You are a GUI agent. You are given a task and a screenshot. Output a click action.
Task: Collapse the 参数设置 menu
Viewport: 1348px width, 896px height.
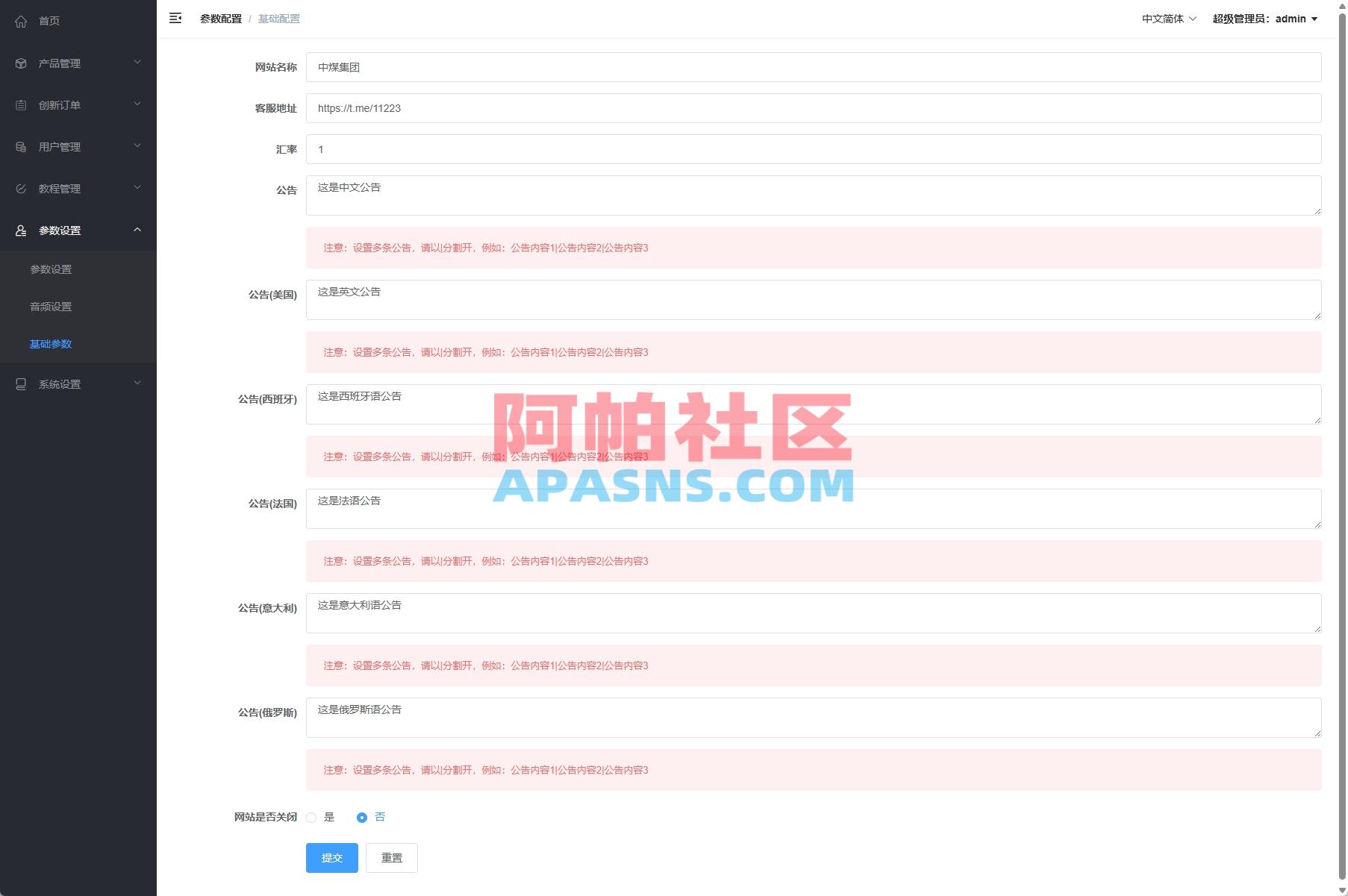137,230
